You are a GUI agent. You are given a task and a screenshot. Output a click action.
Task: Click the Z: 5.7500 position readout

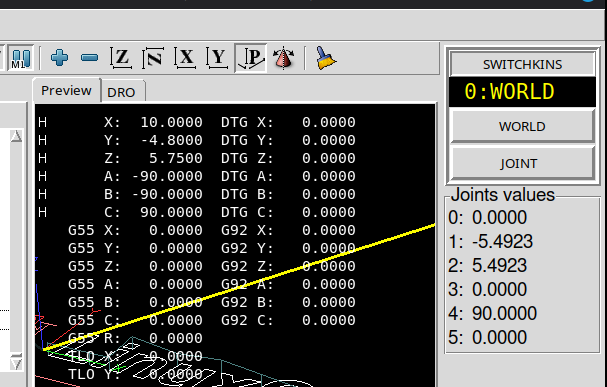(x=153, y=158)
